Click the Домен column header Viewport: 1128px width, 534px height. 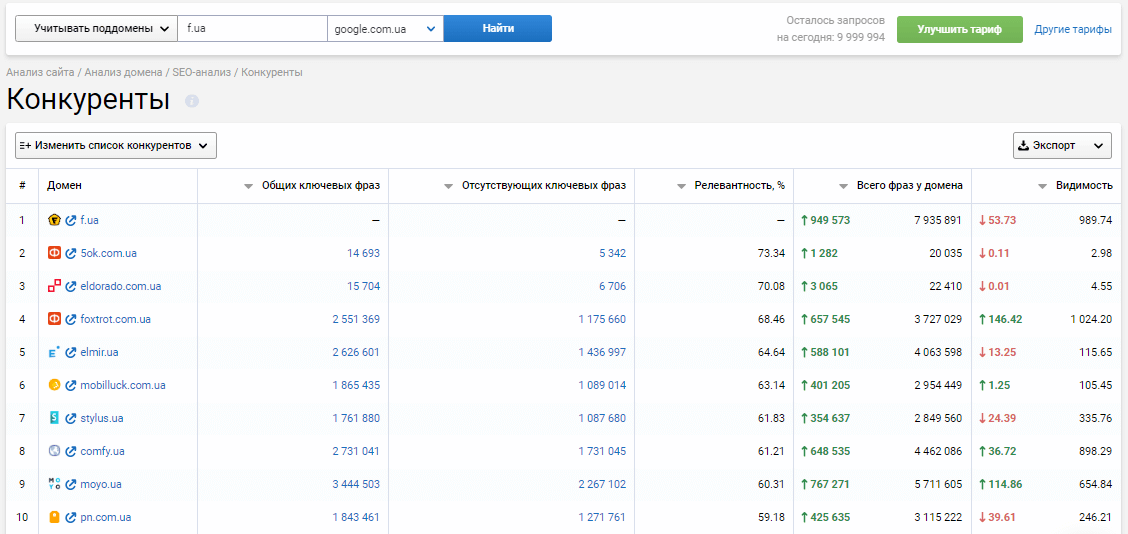(x=64, y=186)
